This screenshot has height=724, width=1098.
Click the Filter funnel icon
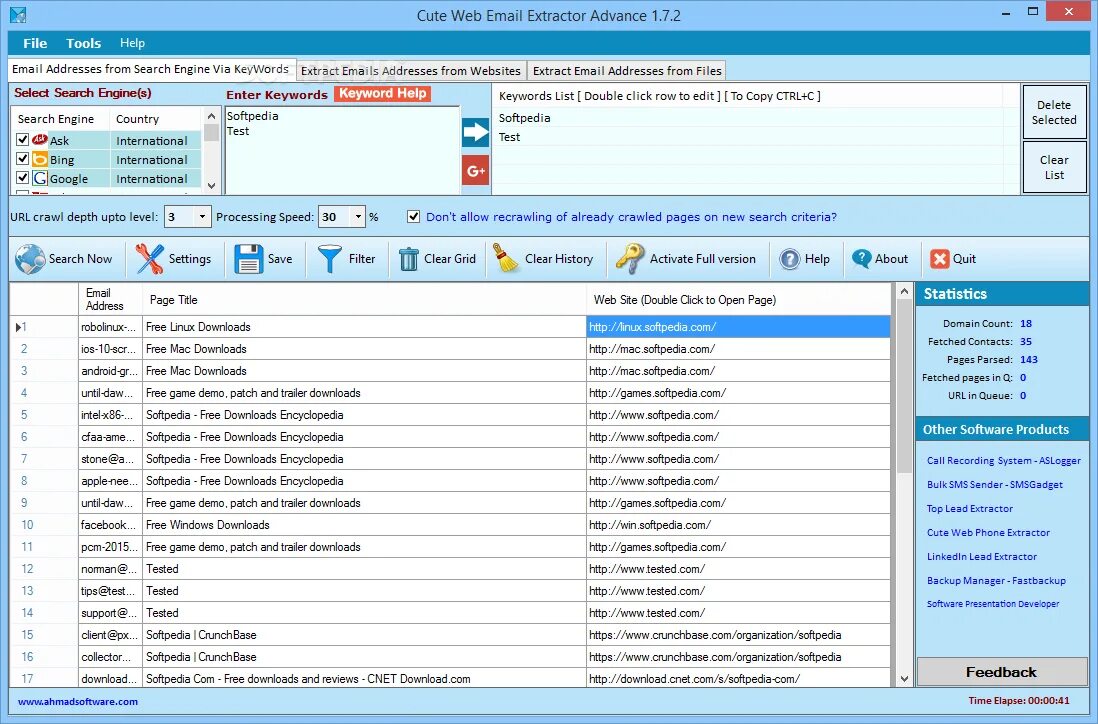pyautogui.click(x=330, y=259)
